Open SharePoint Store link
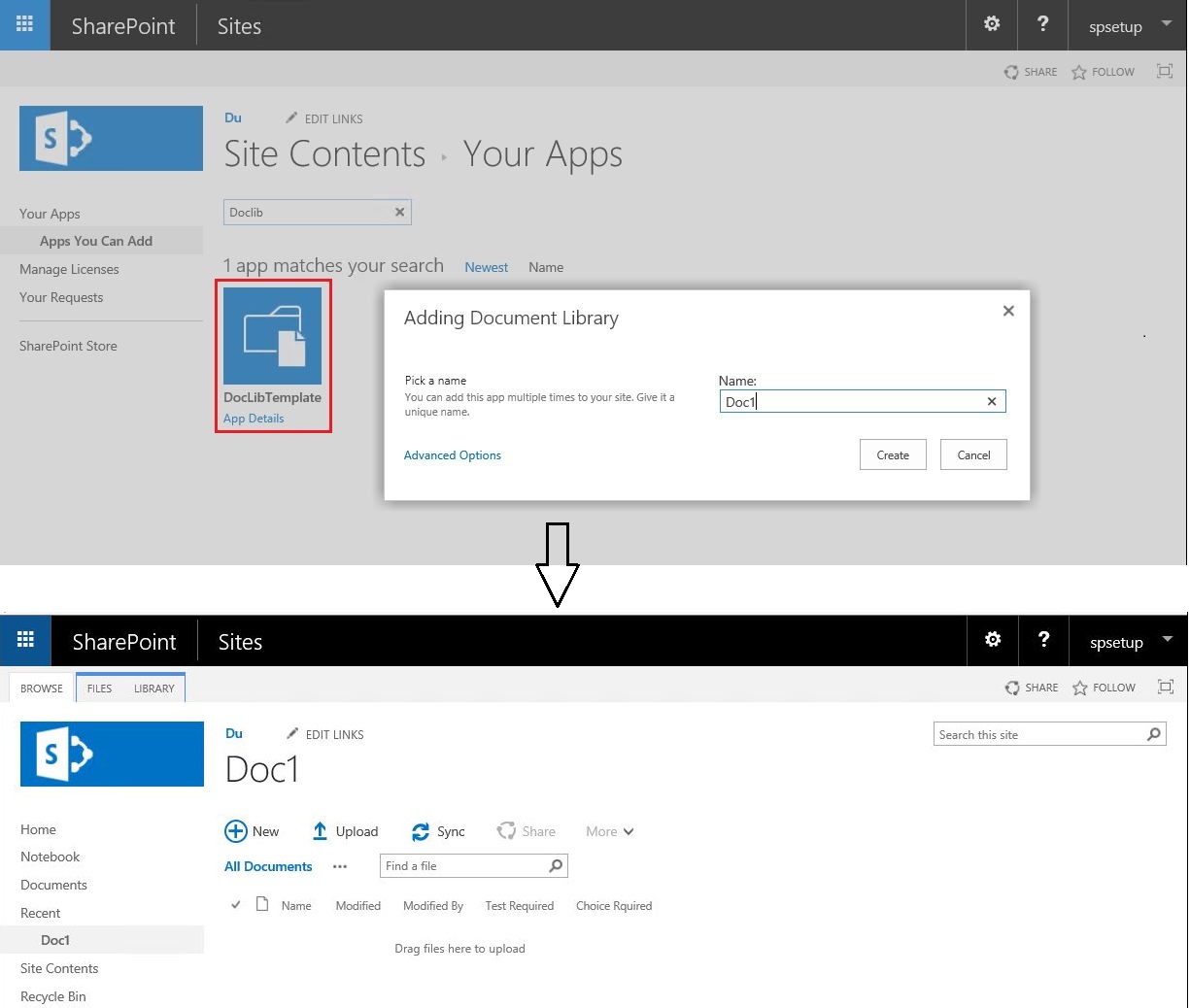Image resolution: width=1190 pixels, height=1008 pixels. (x=68, y=346)
